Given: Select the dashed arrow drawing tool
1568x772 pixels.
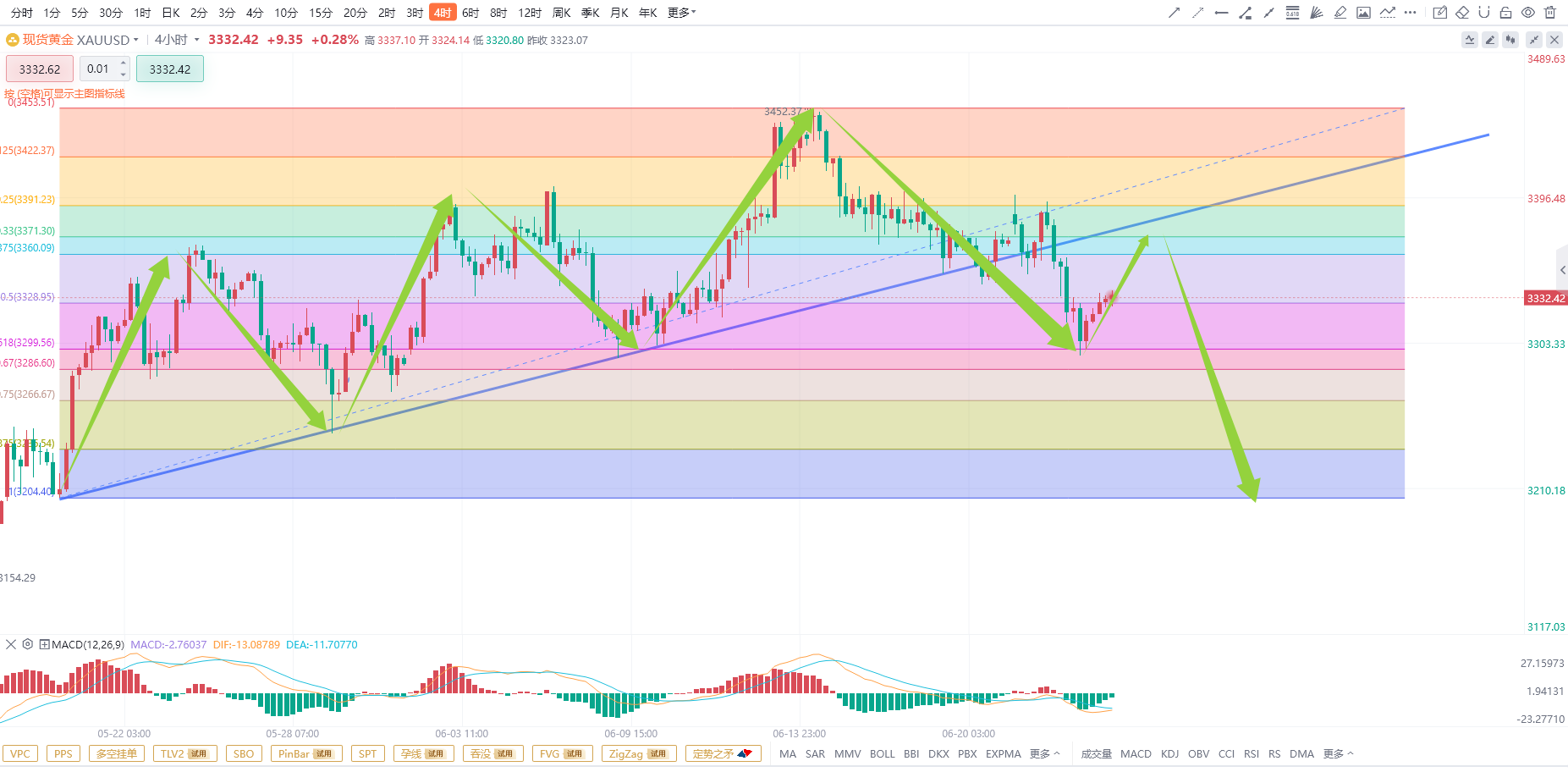Looking at the screenshot, I should pos(1197,13).
